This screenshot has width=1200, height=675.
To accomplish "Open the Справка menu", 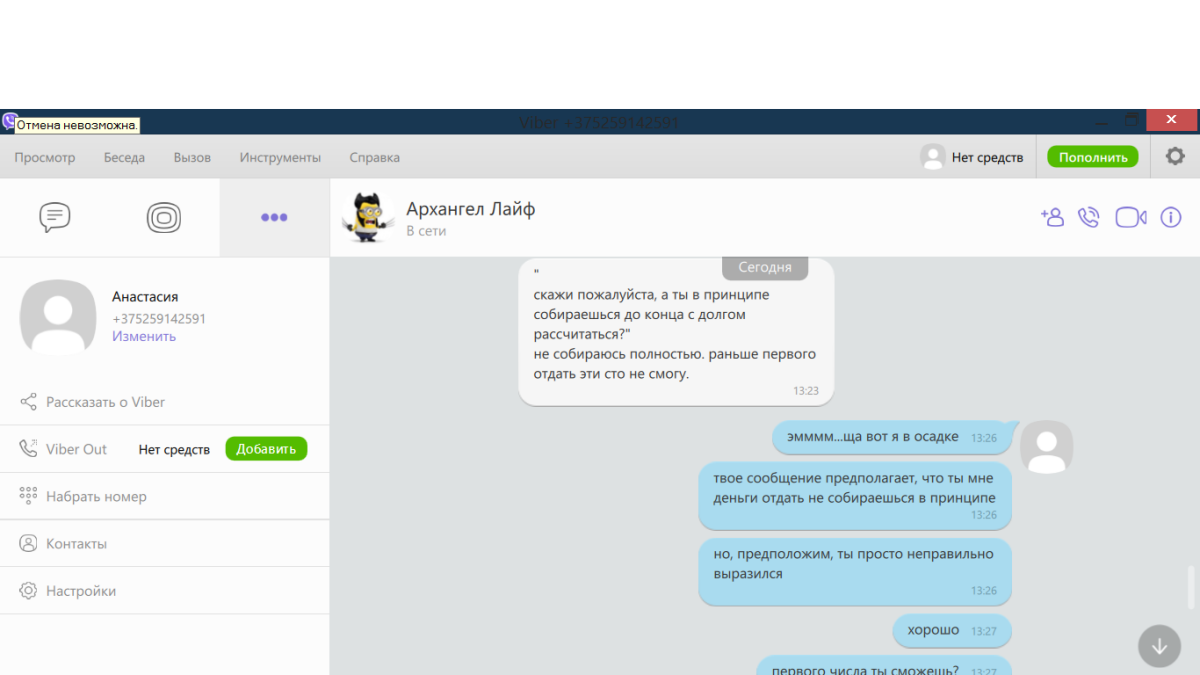I will pos(374,157).
